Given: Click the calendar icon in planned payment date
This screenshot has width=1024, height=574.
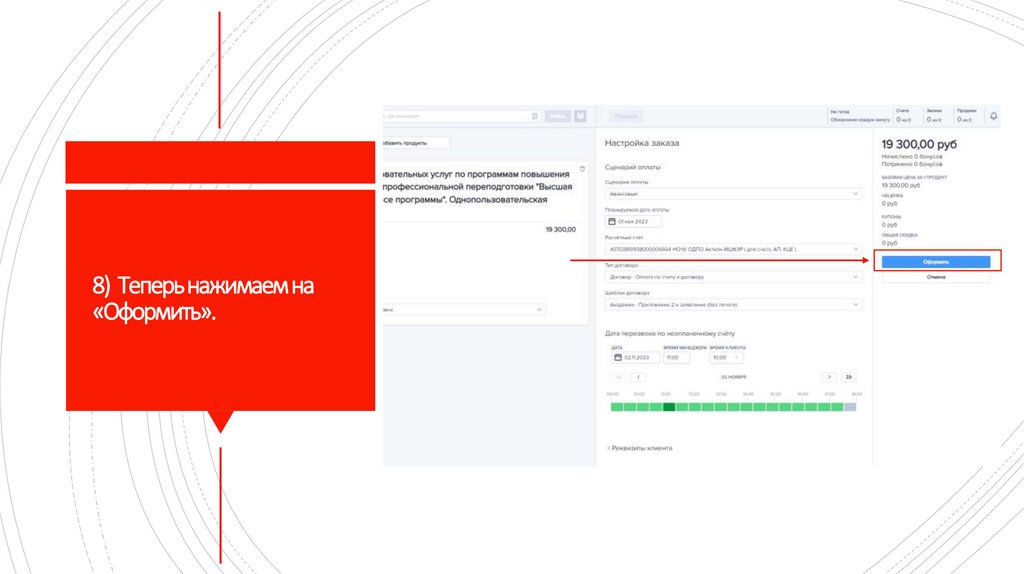Looking at the screenshot, I should pyautogui.click(x=612, y=221).
